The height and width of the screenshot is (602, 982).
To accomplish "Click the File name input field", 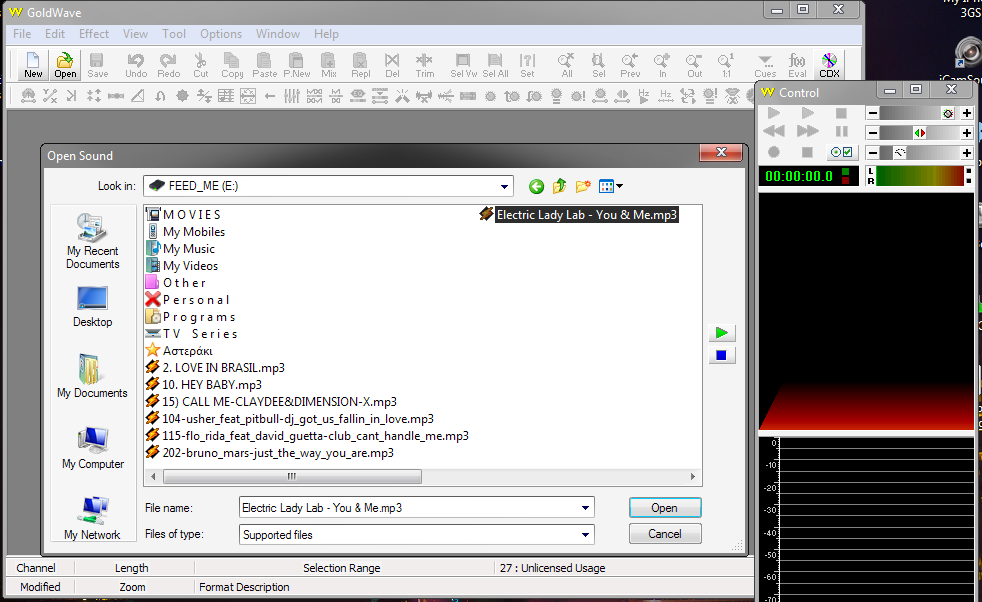I will (408, 508).
